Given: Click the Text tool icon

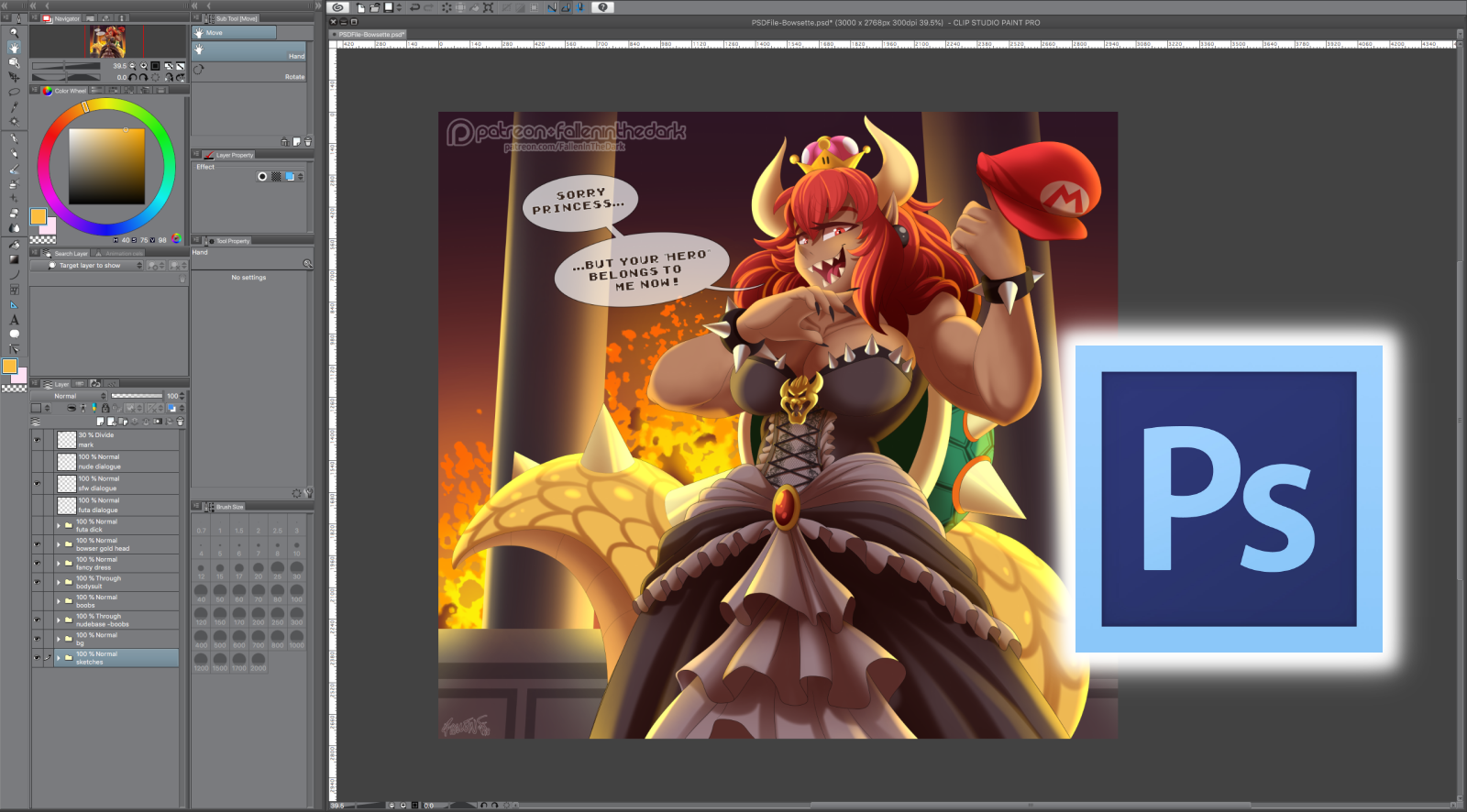Looking at the screenshot, I should click(x=14, y=320).
